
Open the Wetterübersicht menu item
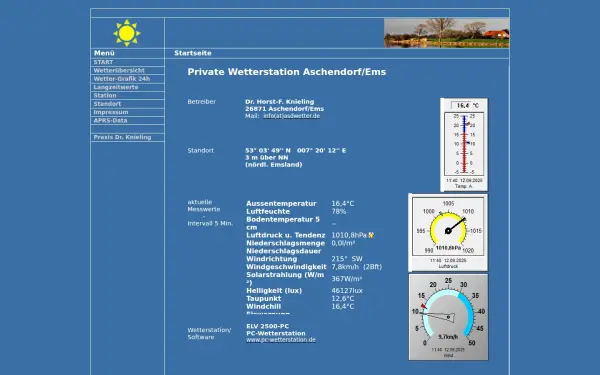point(119,70)
